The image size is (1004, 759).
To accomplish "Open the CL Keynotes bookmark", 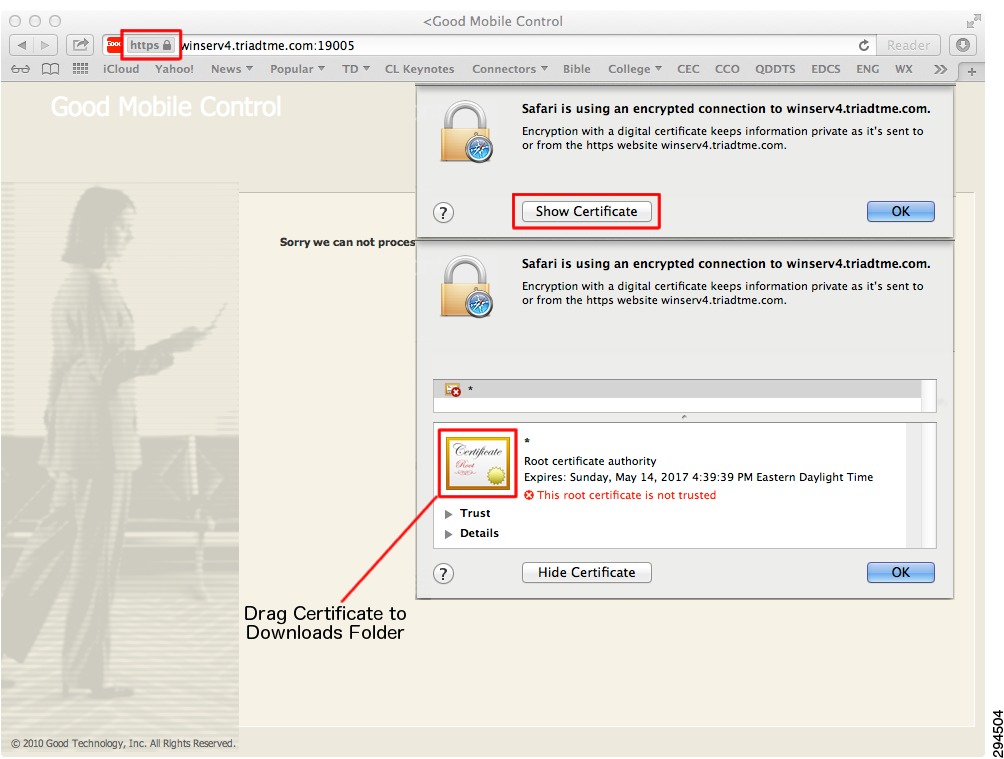I will click(x=419, y=69).
